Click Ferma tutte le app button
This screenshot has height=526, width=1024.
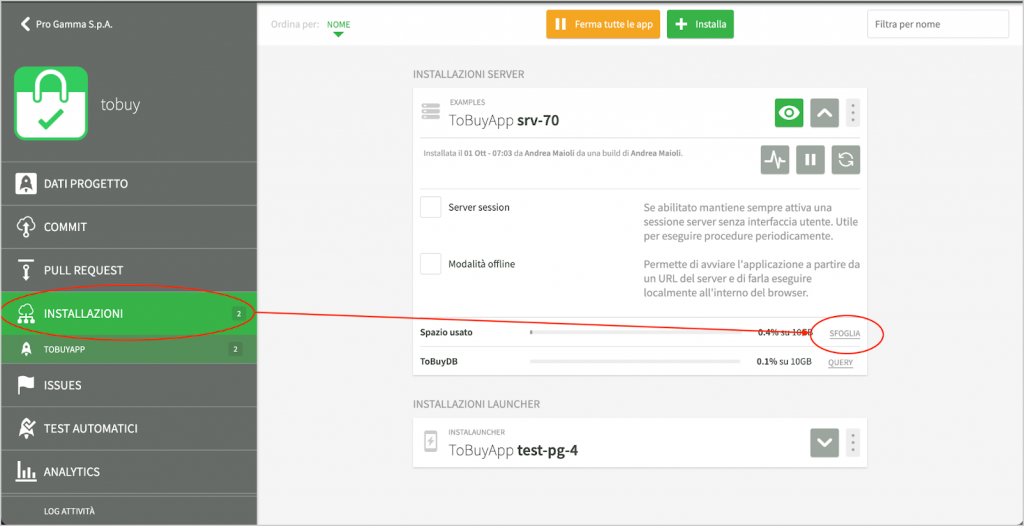coord(603,24)
